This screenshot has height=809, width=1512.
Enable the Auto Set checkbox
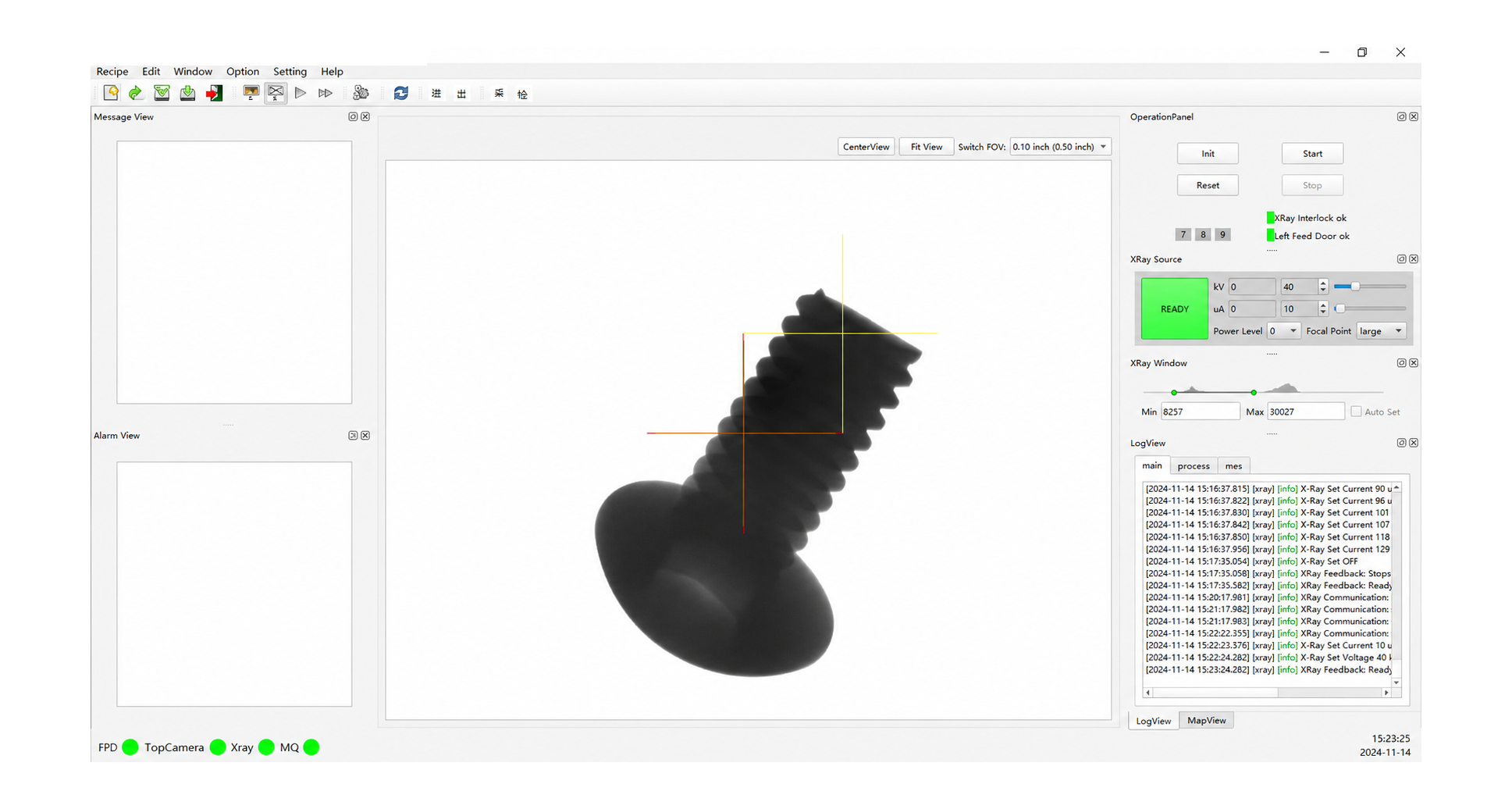1356,412
